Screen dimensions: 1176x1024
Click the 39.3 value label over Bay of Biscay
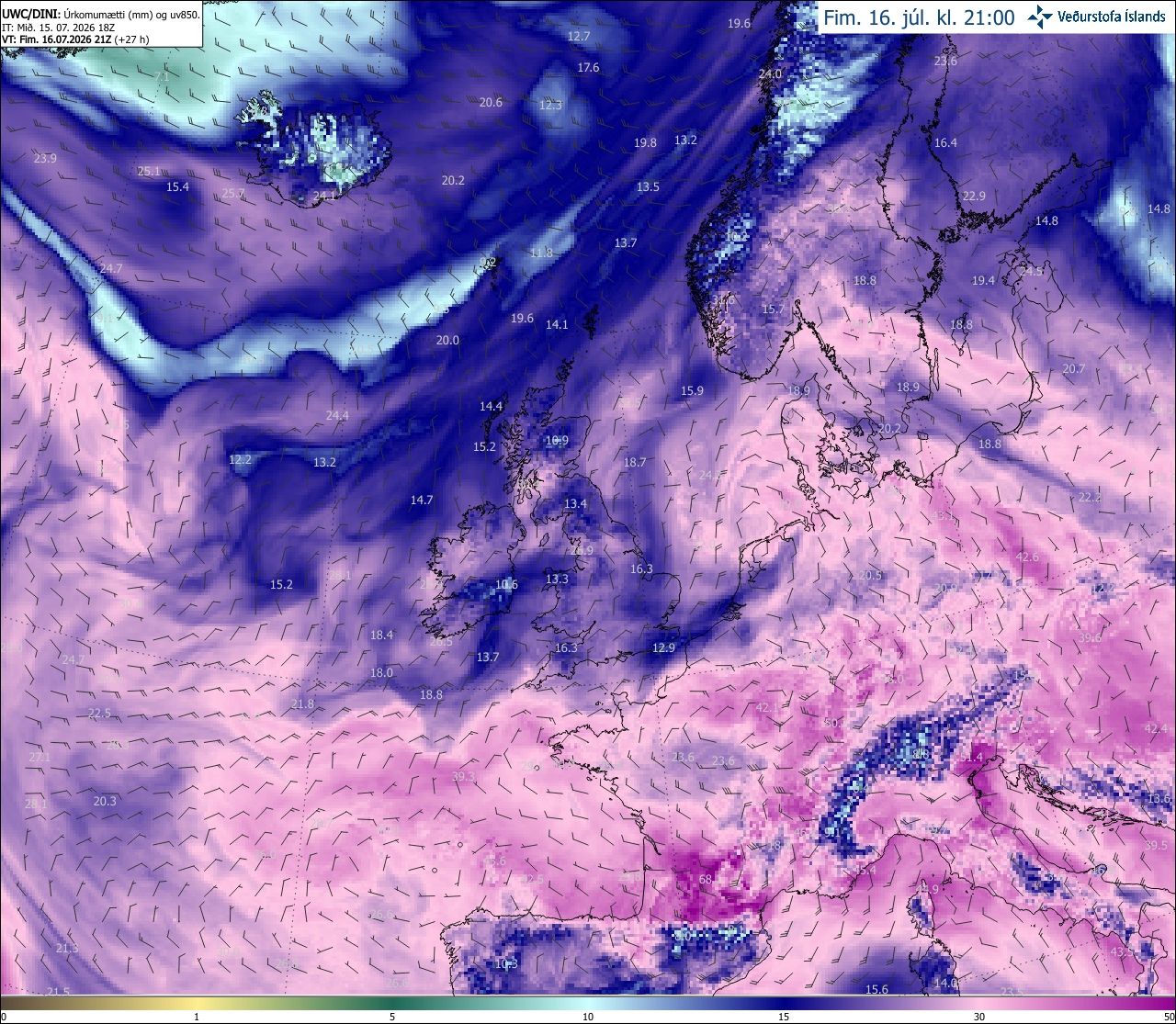pyautogui.click(x=464, y=776)
